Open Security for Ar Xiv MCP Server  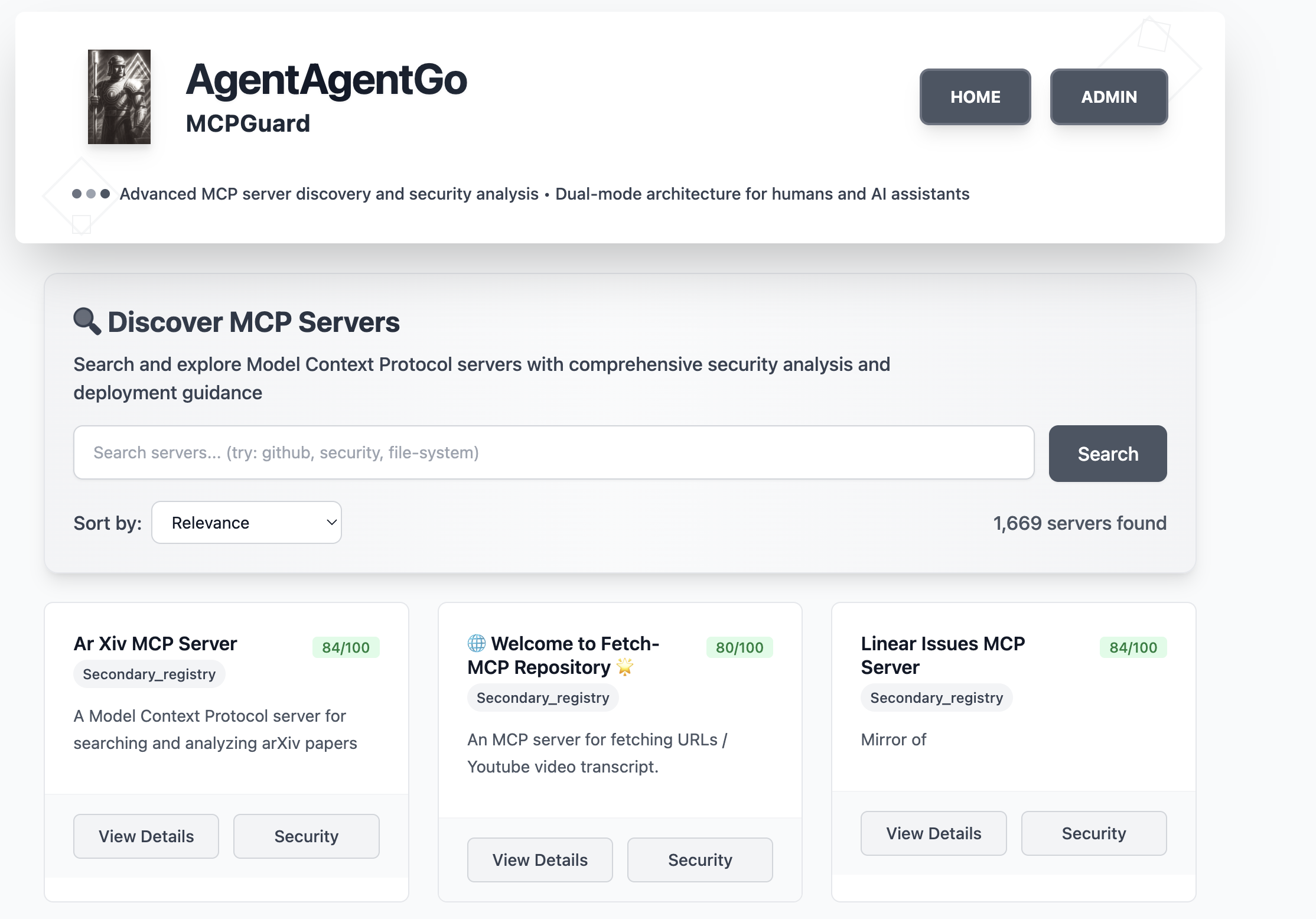[306, 836]
